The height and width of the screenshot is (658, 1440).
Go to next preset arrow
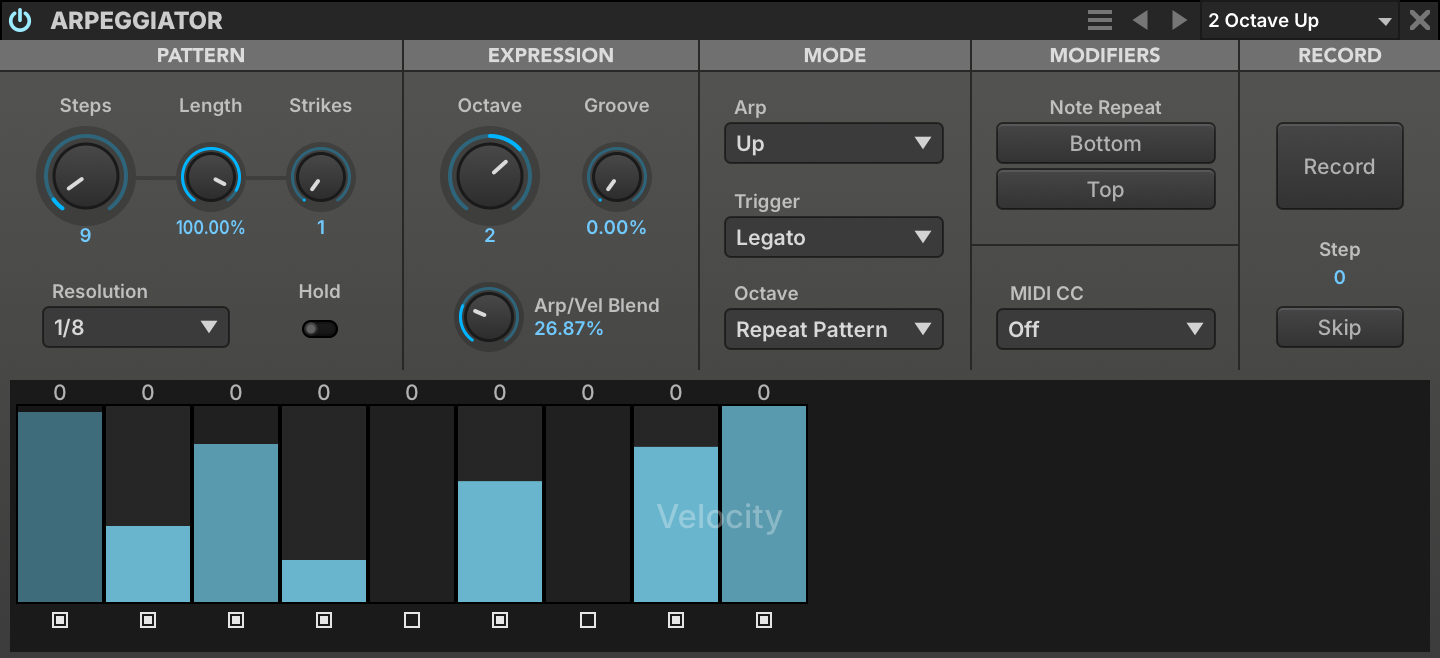point(1179,20)
